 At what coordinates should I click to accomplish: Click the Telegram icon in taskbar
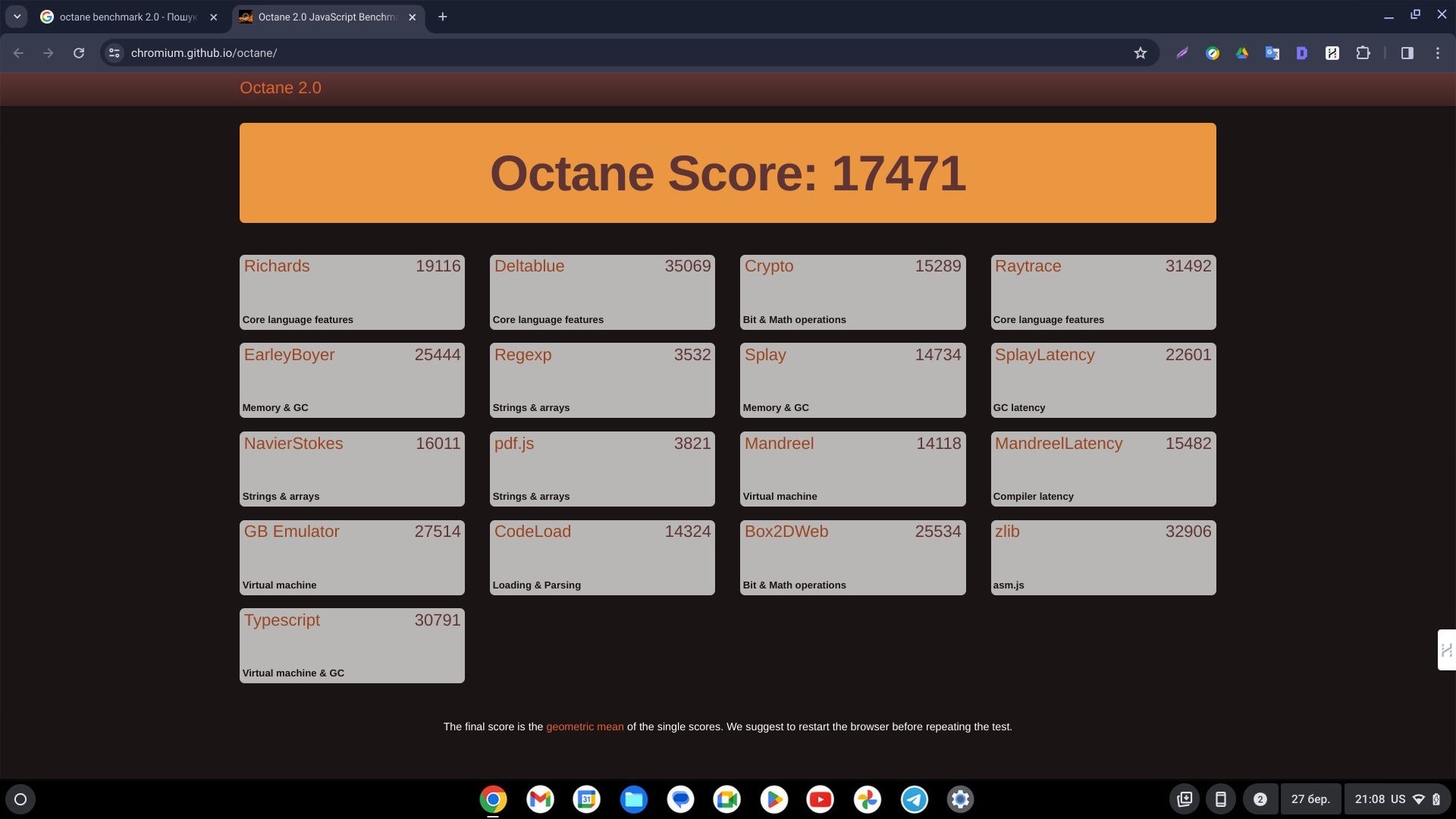[x=914, y=799]
